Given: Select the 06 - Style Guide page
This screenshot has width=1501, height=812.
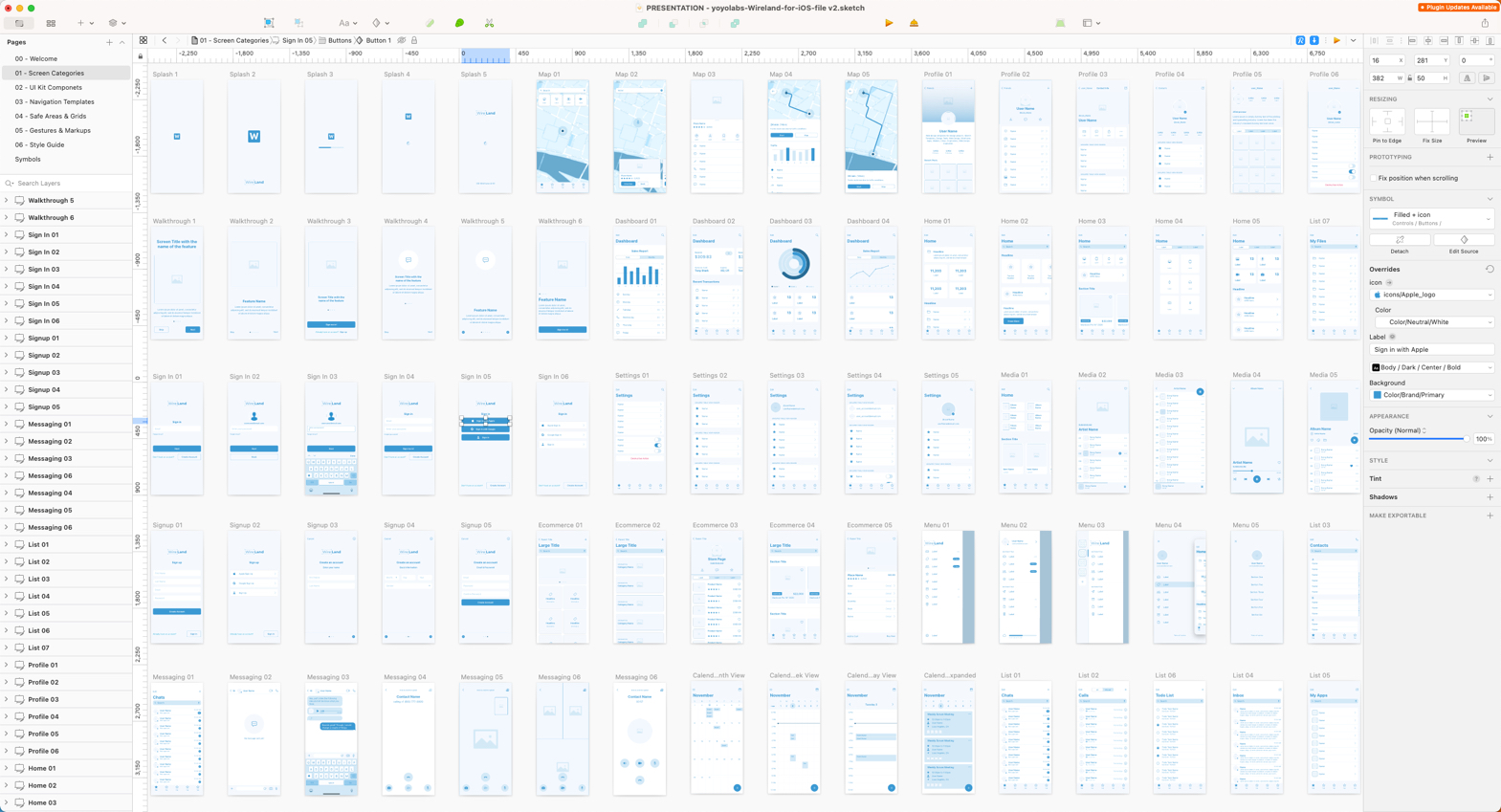Looking at the screenshot, I should coord(39,144).
